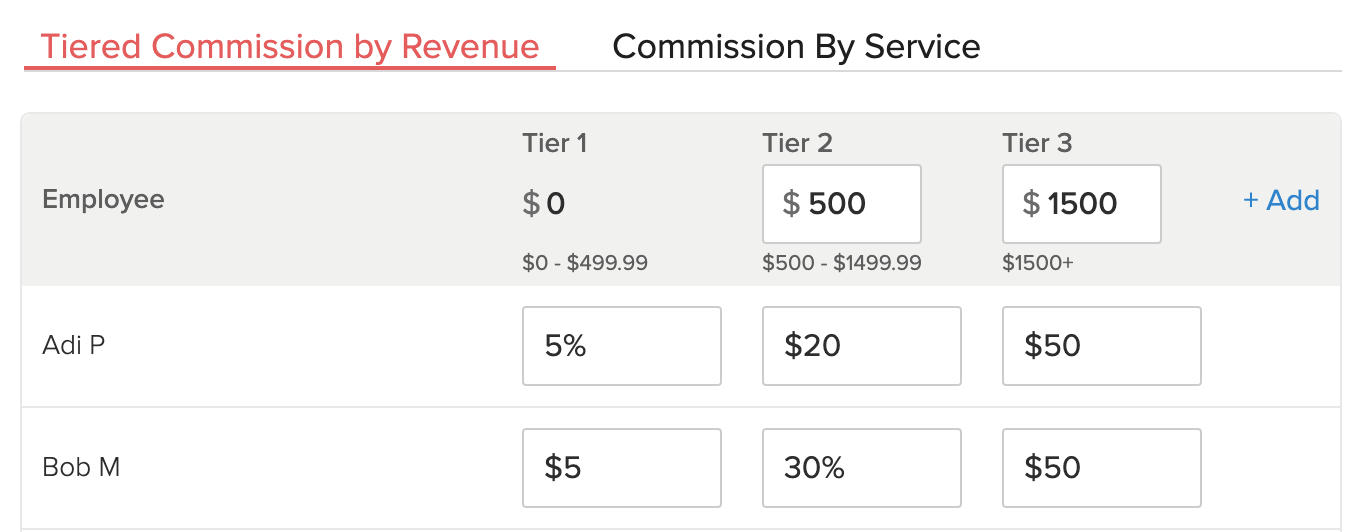
Task: Edit Bob M's Tier 2 30% field
Action: point(861,468)
